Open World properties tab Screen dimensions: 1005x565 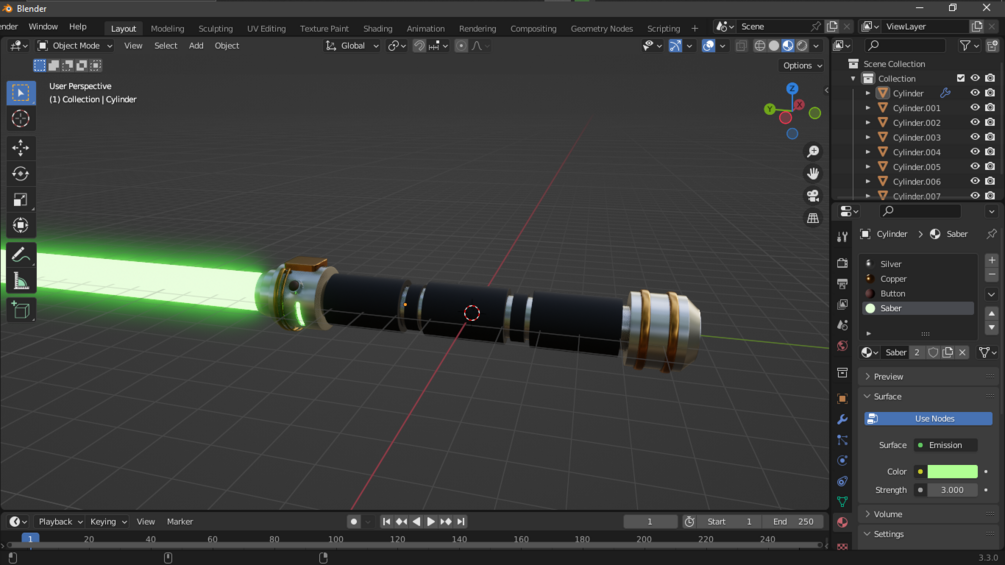pos(842,346)
